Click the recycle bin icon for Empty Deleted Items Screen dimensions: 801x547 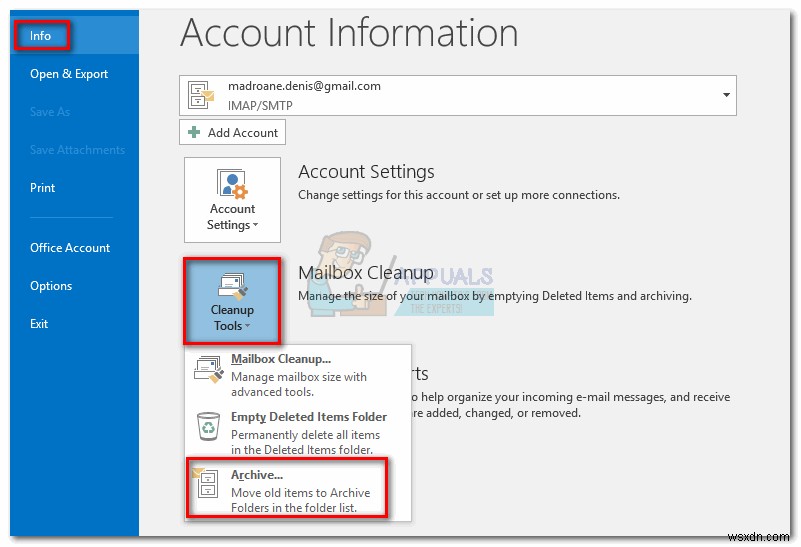pyautogui.click(x=208, y=426)
